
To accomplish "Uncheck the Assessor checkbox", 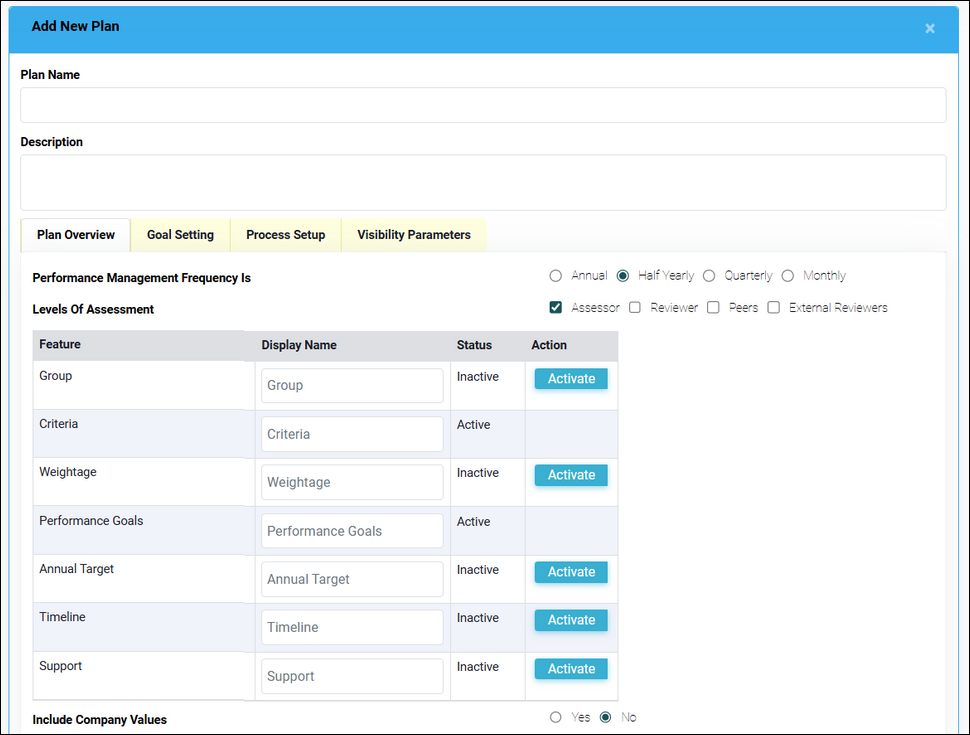I will pyautogui.click(x=556, y=308).
